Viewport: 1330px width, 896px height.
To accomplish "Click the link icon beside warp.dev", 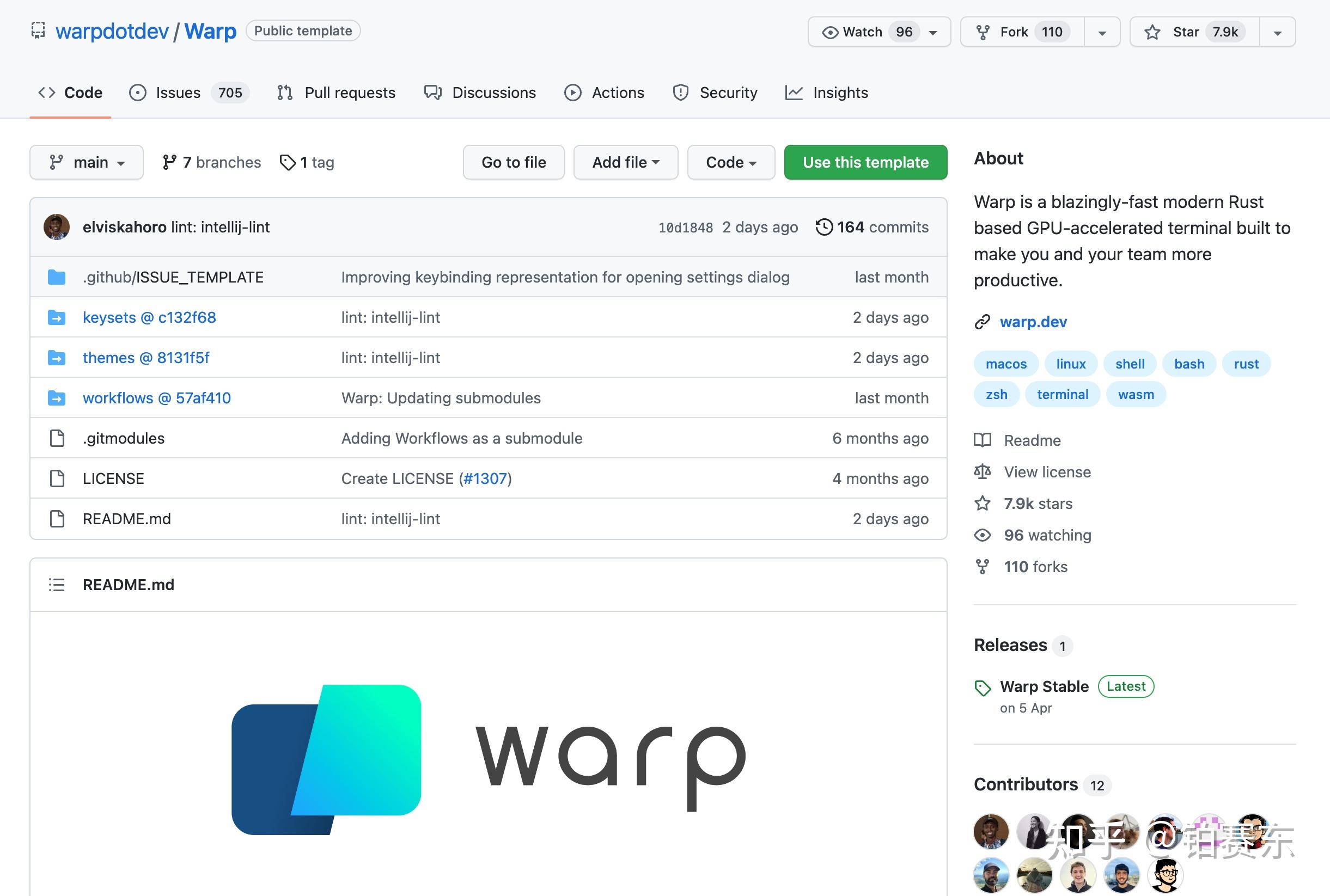I will point(983,322).
